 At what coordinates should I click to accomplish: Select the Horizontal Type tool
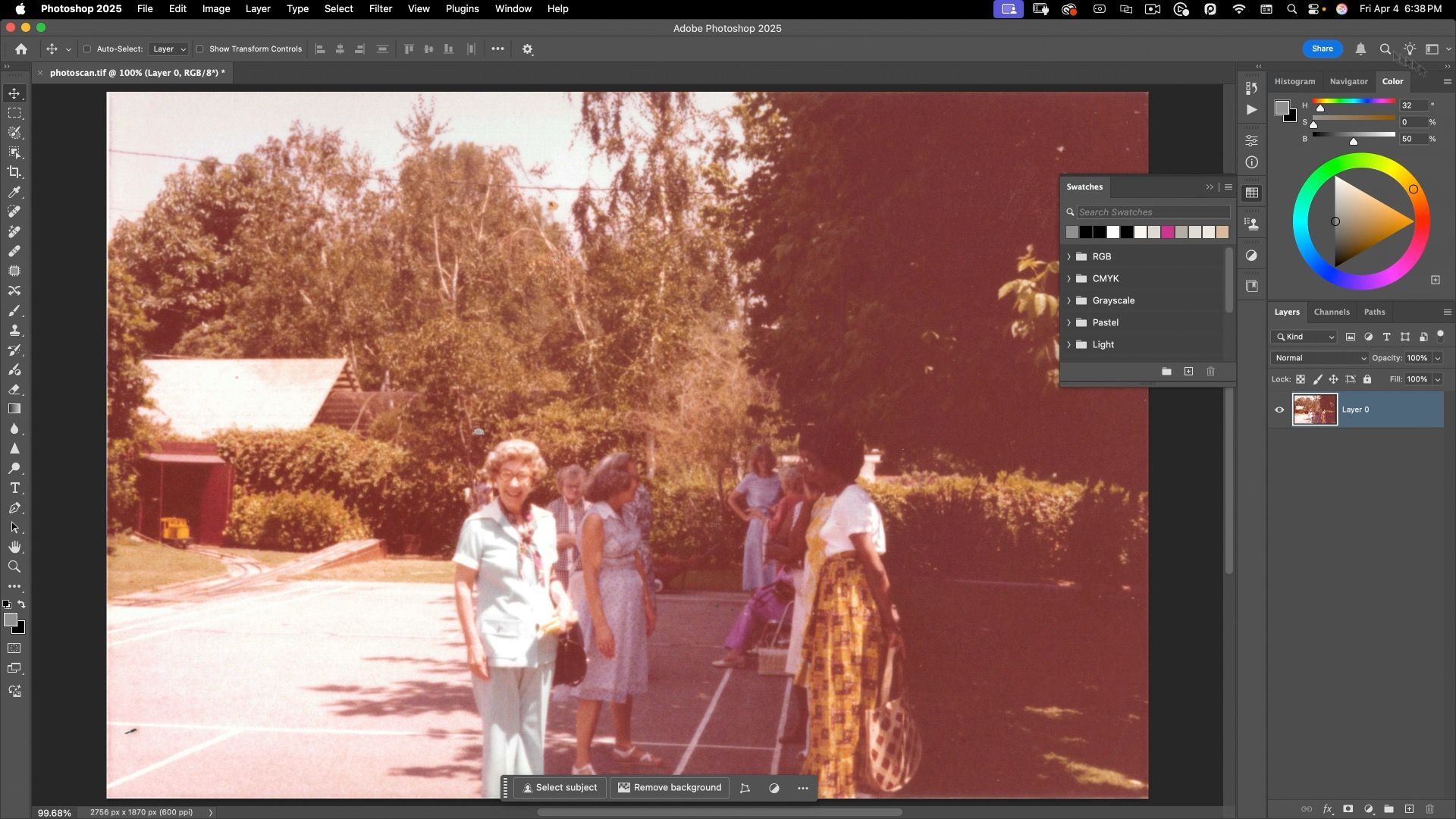coord(14,488)
